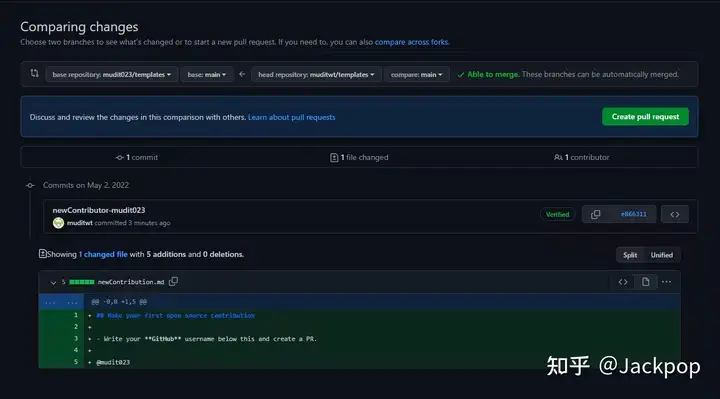The image size is (720, 399).
Task: Click the 1 changed file link
Action: click(x=103, y=254)
